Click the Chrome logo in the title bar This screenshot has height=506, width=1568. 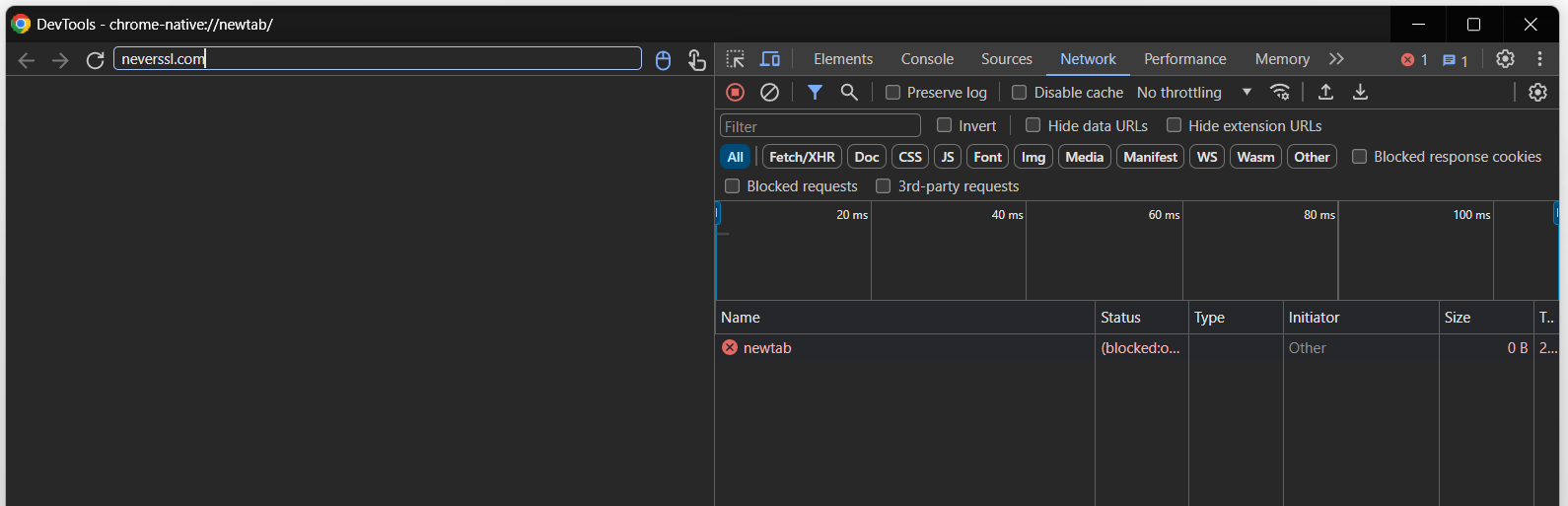tap(21, 24)
